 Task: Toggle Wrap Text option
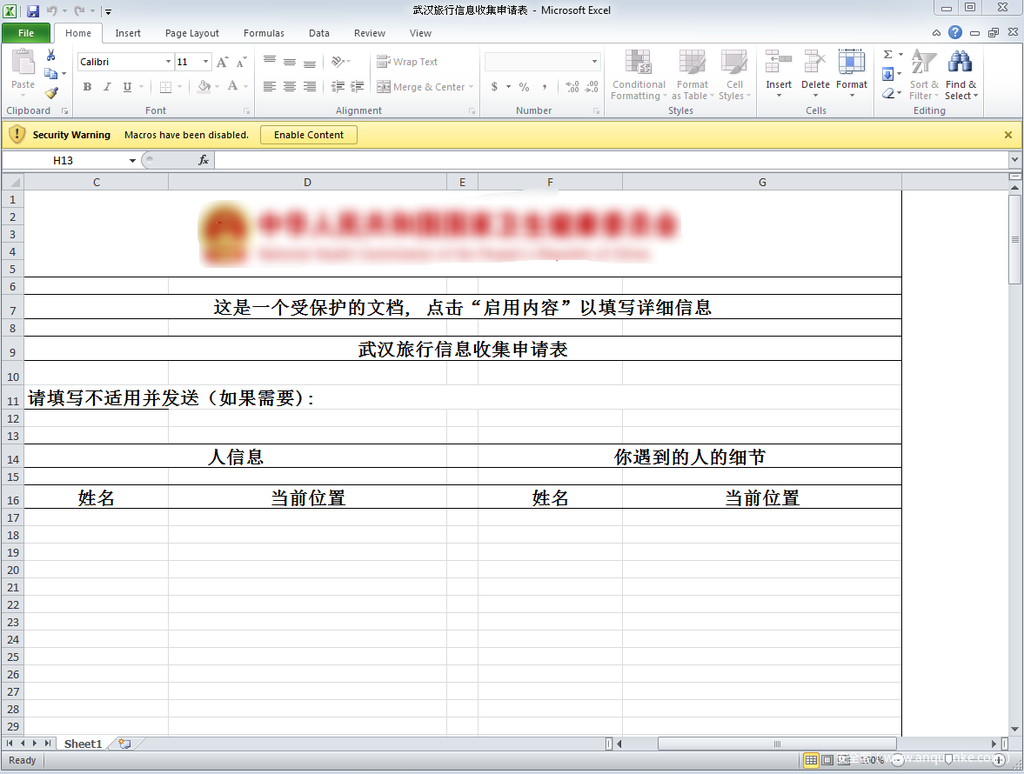(408, 62)
